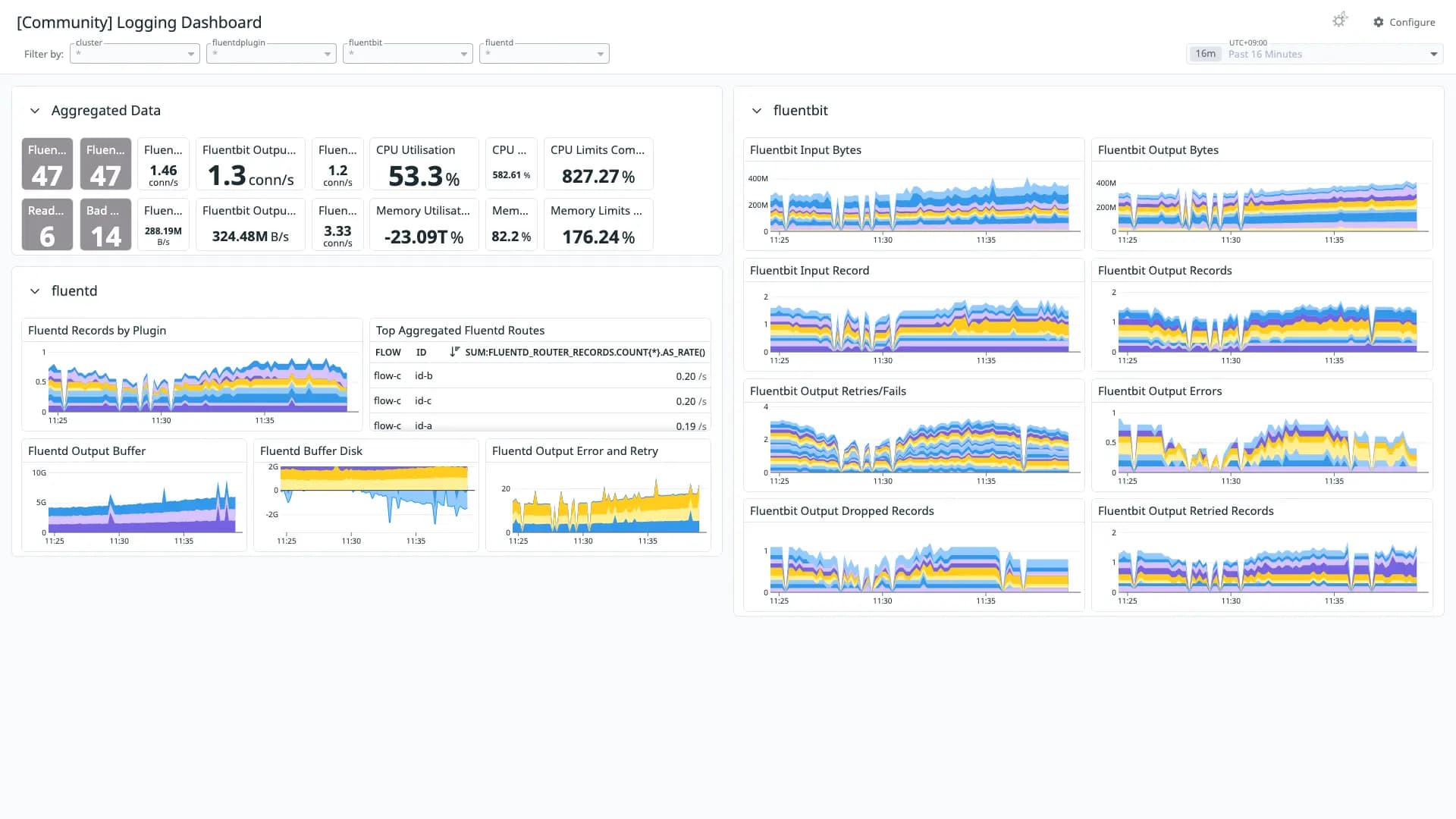Open the fluentd filter dropdown

(x=544, y=53)
